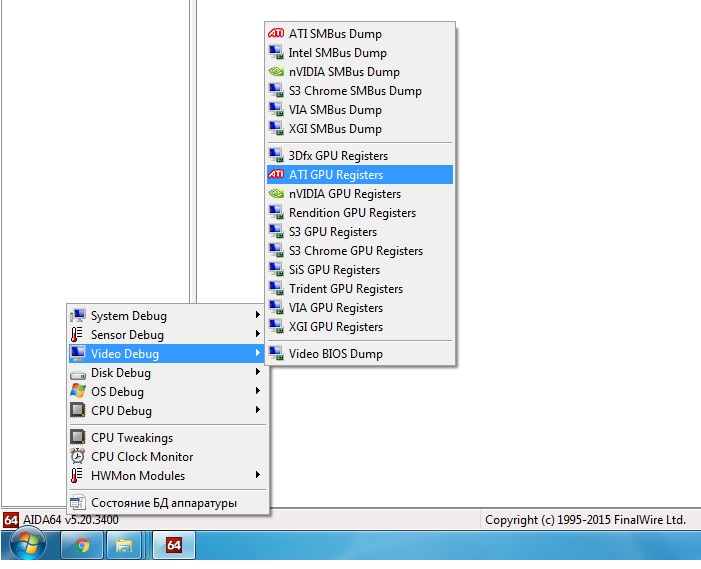This screenshot has width=701, height=569.
Task: Select the Intel SMBus Dump entry
Action: [360, 53]
